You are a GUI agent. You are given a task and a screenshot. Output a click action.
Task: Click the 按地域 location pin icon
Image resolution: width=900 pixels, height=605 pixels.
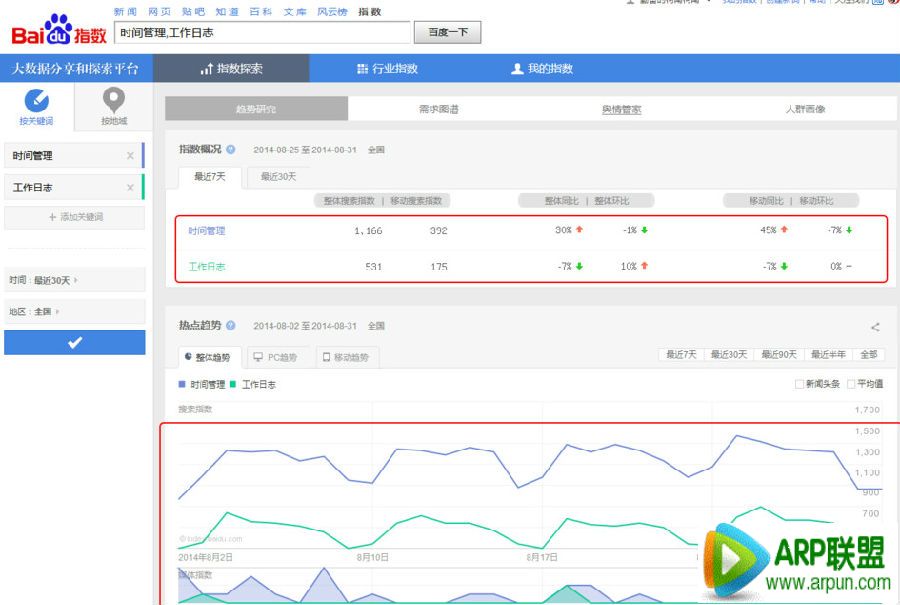pyautogui.click(x=114, y=101)
